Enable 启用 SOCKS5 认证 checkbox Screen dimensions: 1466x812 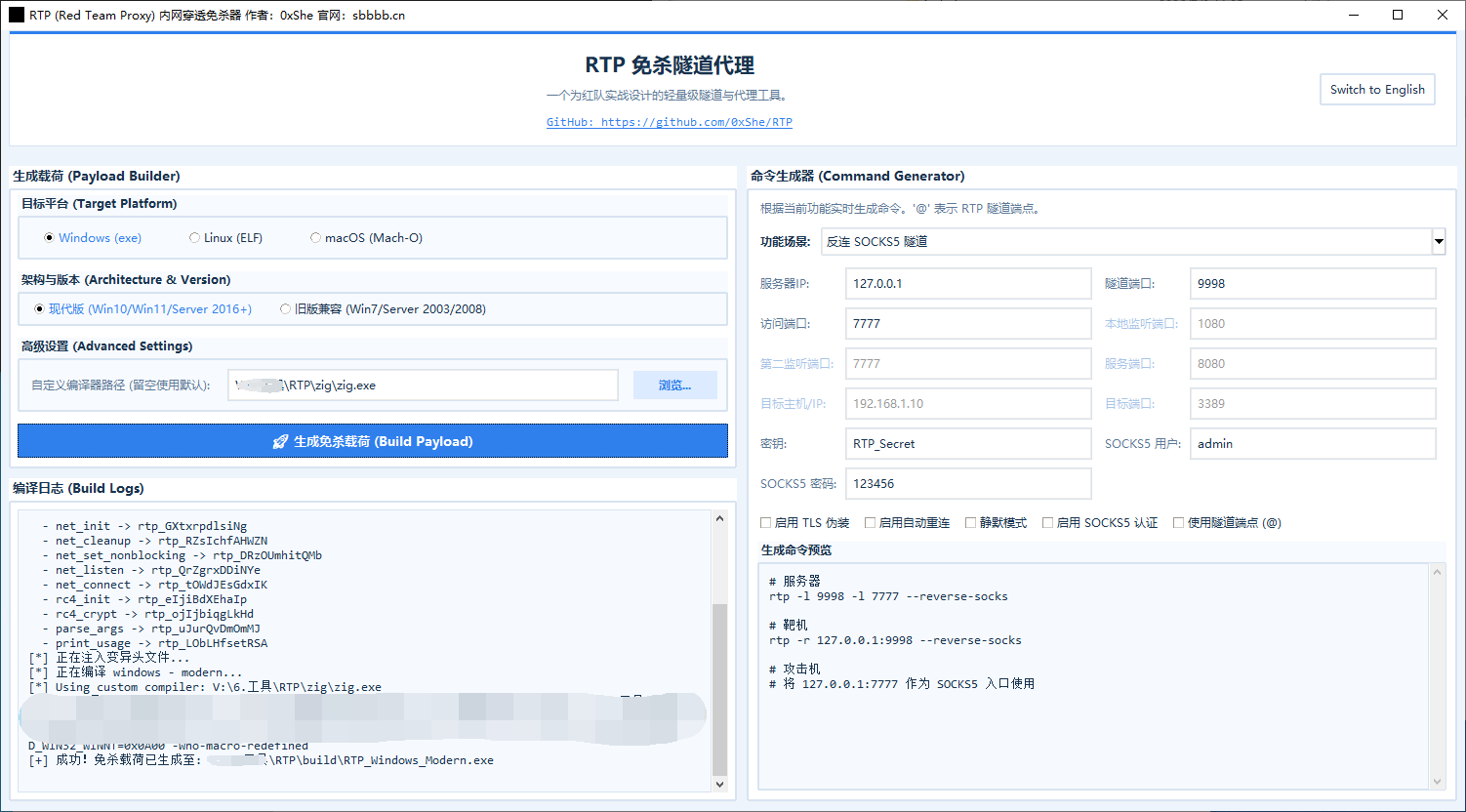point(1100,523)
